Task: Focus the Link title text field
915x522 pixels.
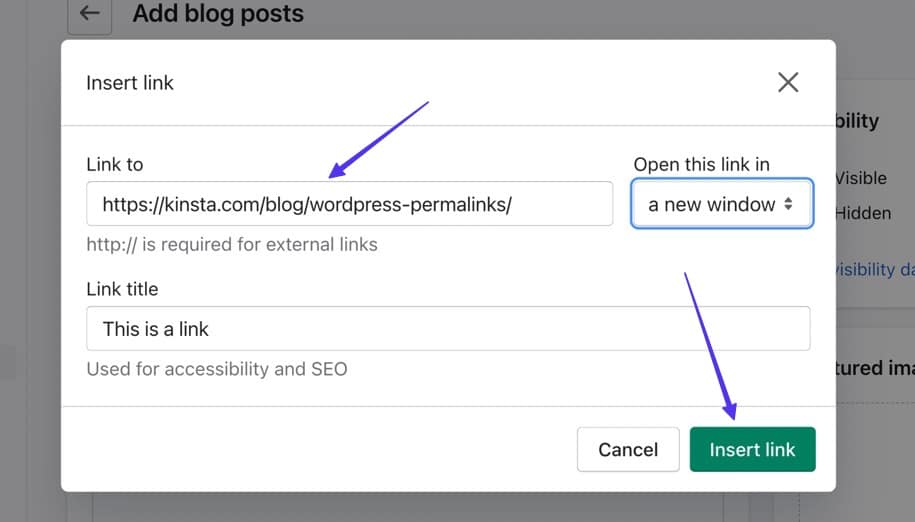Action: pos(448,329)
